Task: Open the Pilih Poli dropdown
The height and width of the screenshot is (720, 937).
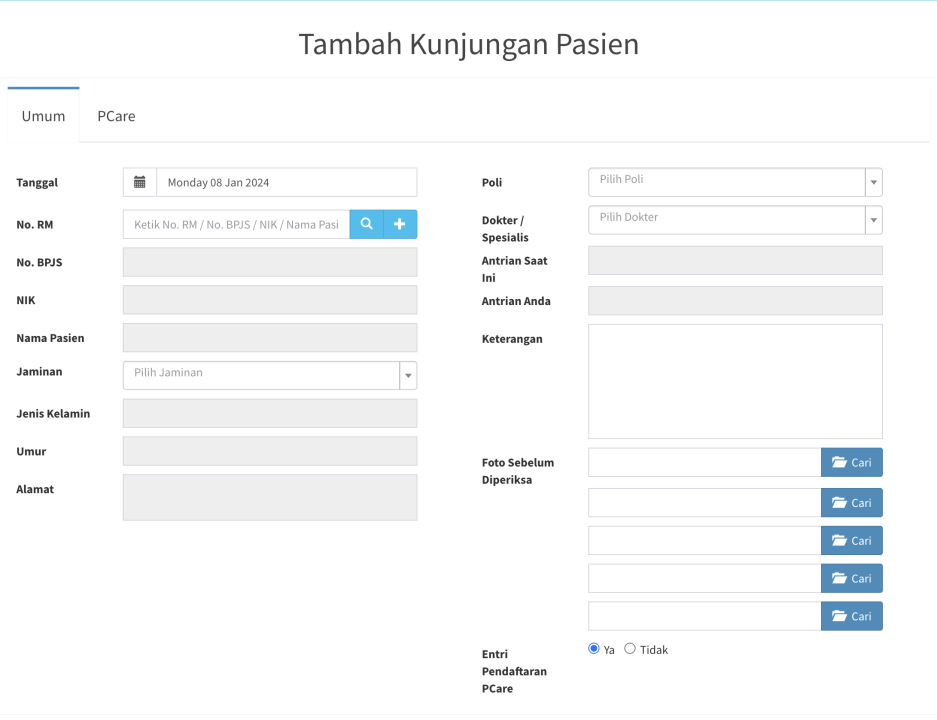Action: coord(735,182)
